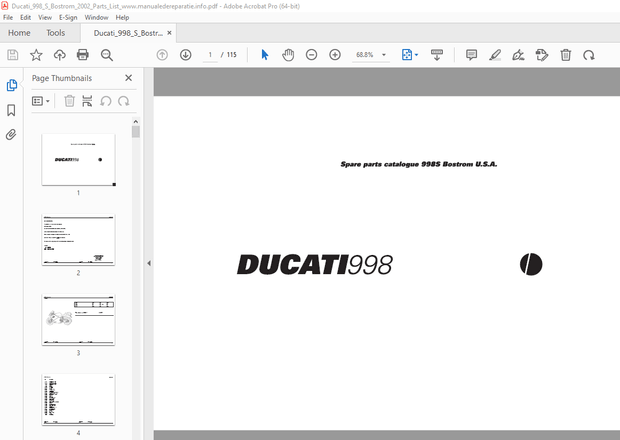This screenshot has height=440, width=620.
Task: Open the Window menu
Action: click(x=96, y=17)
